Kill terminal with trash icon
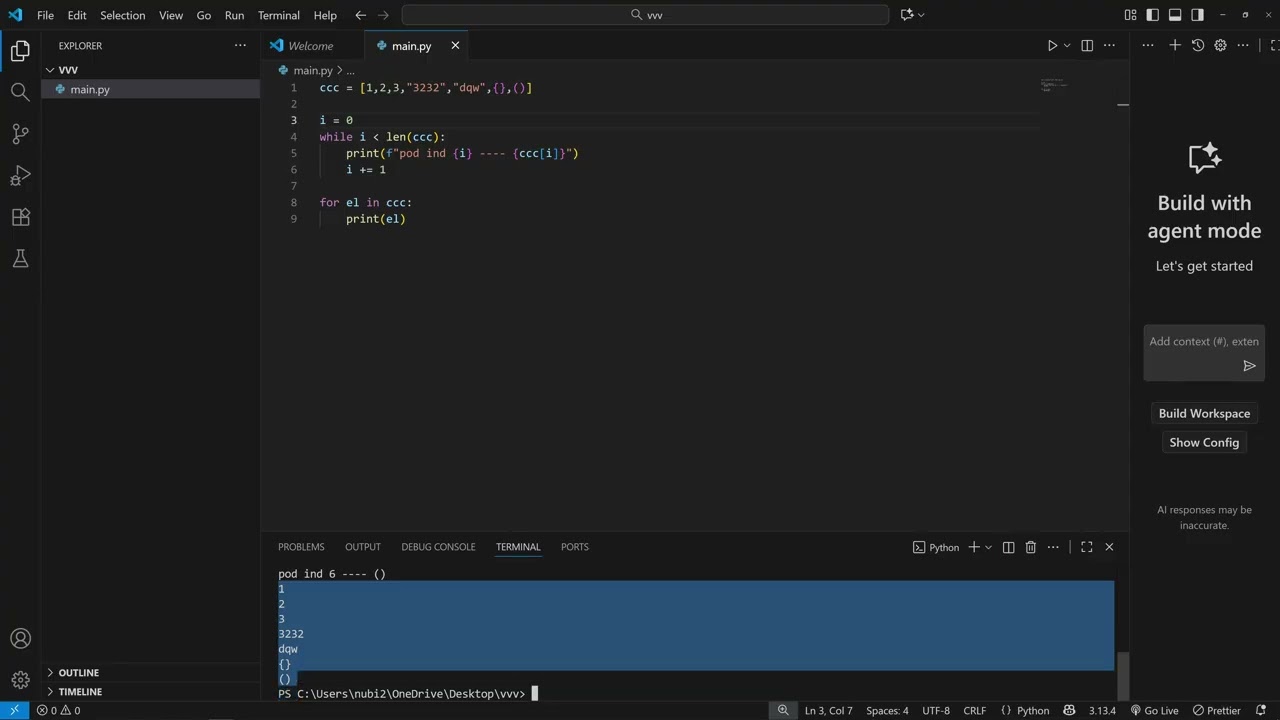 point(1030,547)
